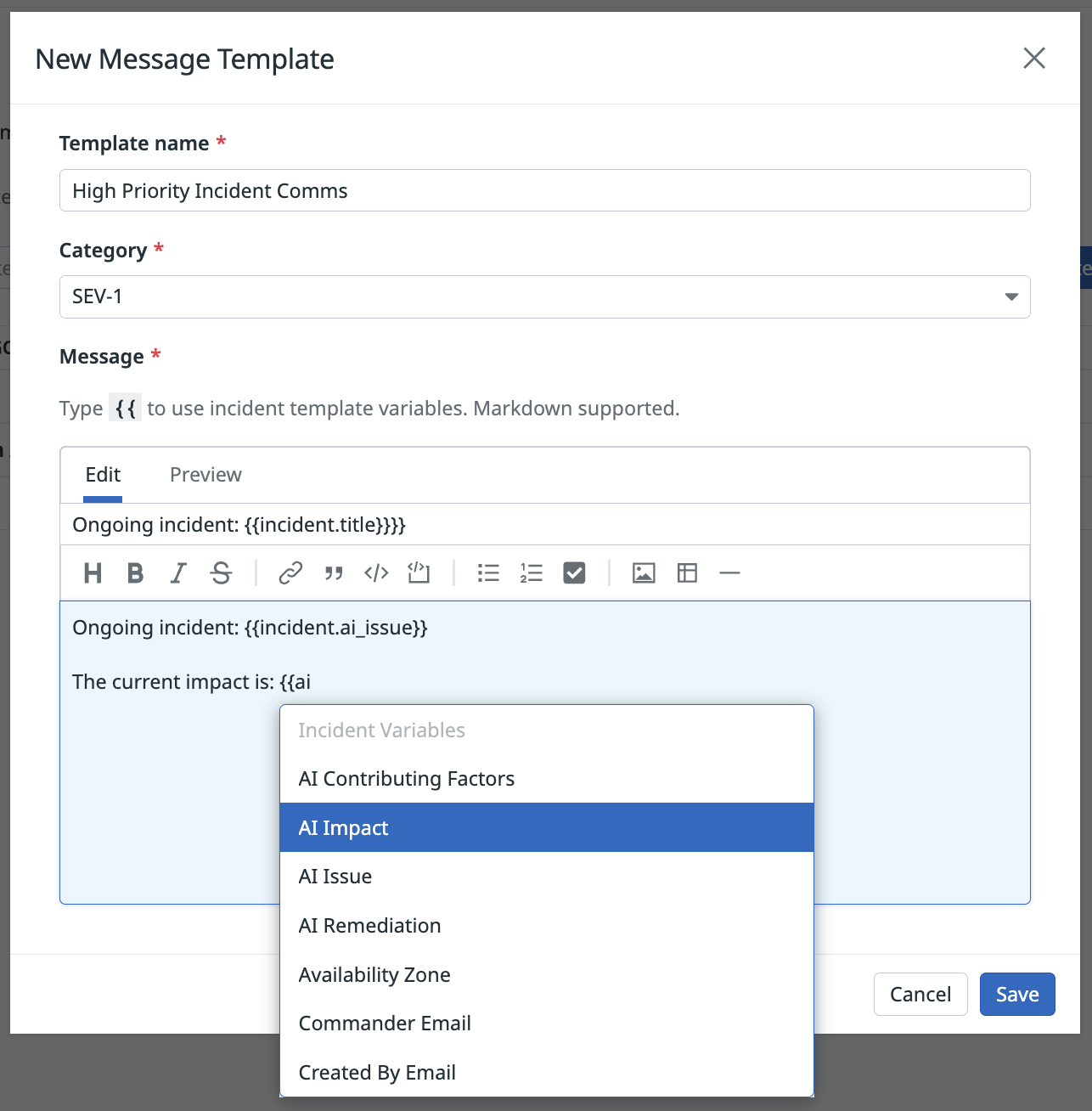The image size is (1092, 1111).
Task: Click the Heading formatting icon
Action: [93, 573]
